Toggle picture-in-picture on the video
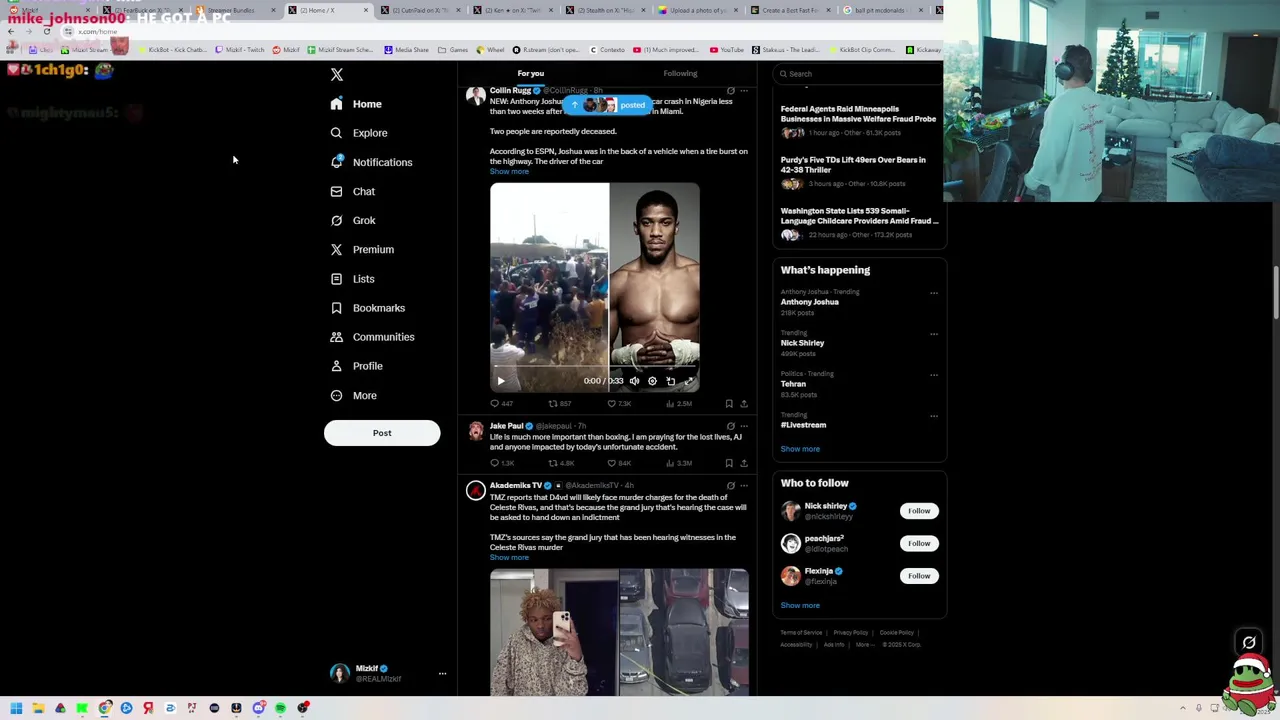1280x720 pixels. coord(671,381)
